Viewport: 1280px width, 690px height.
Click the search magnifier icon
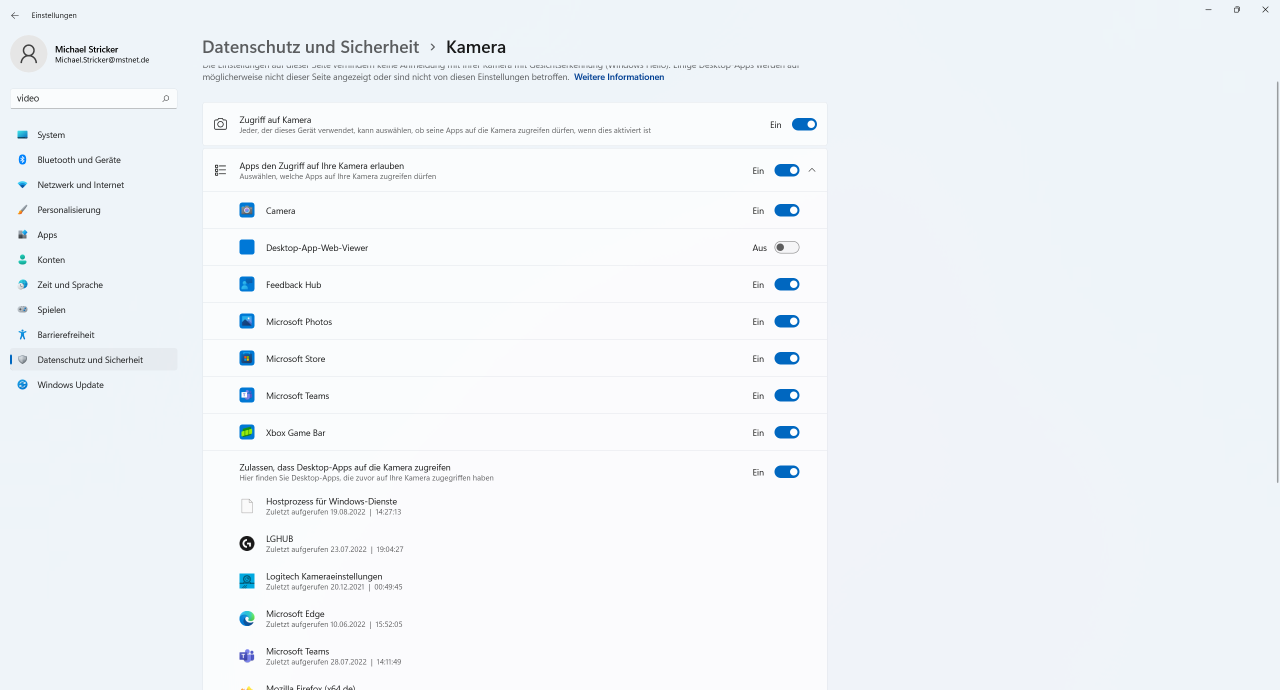click(166, 98)
